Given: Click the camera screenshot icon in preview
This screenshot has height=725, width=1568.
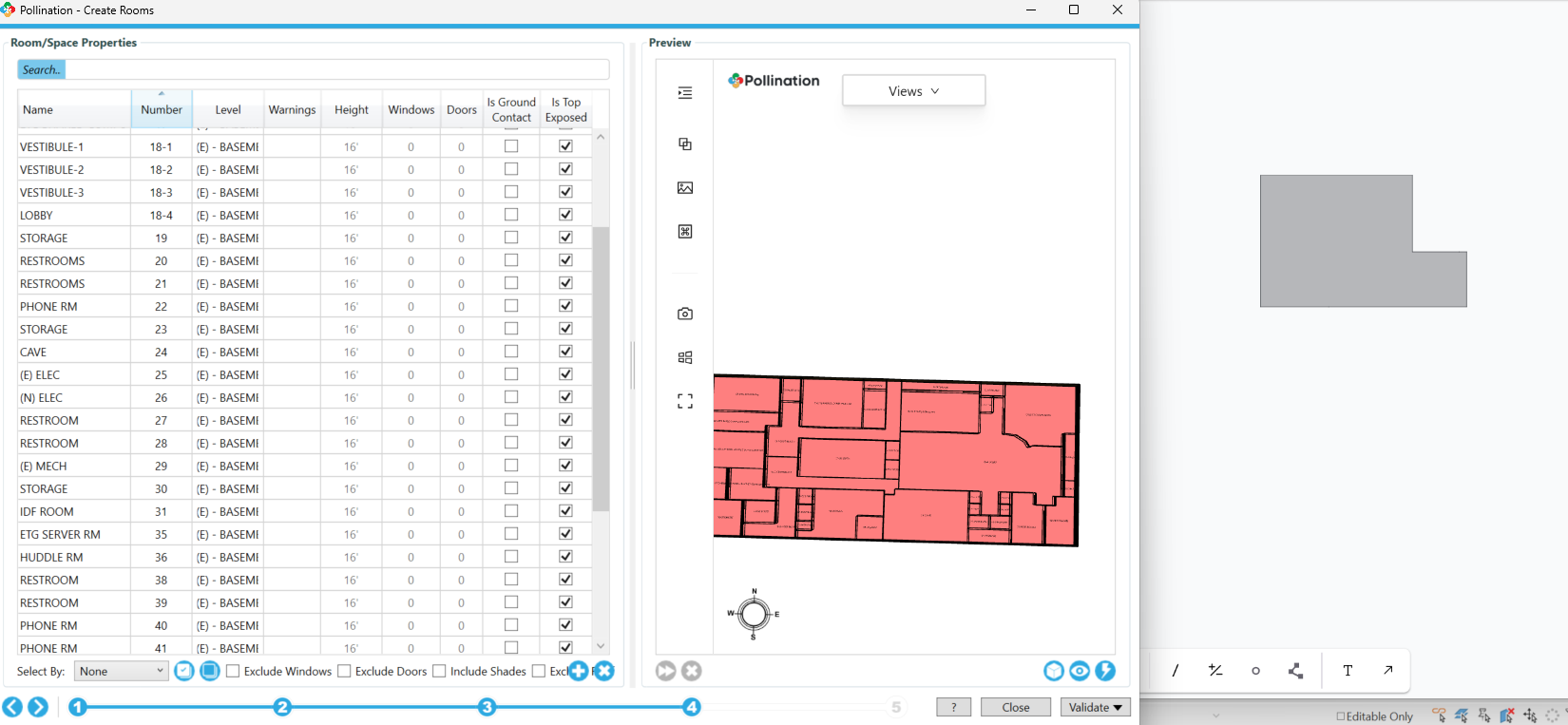Looking at the screenshot, I should click(685, 314).
